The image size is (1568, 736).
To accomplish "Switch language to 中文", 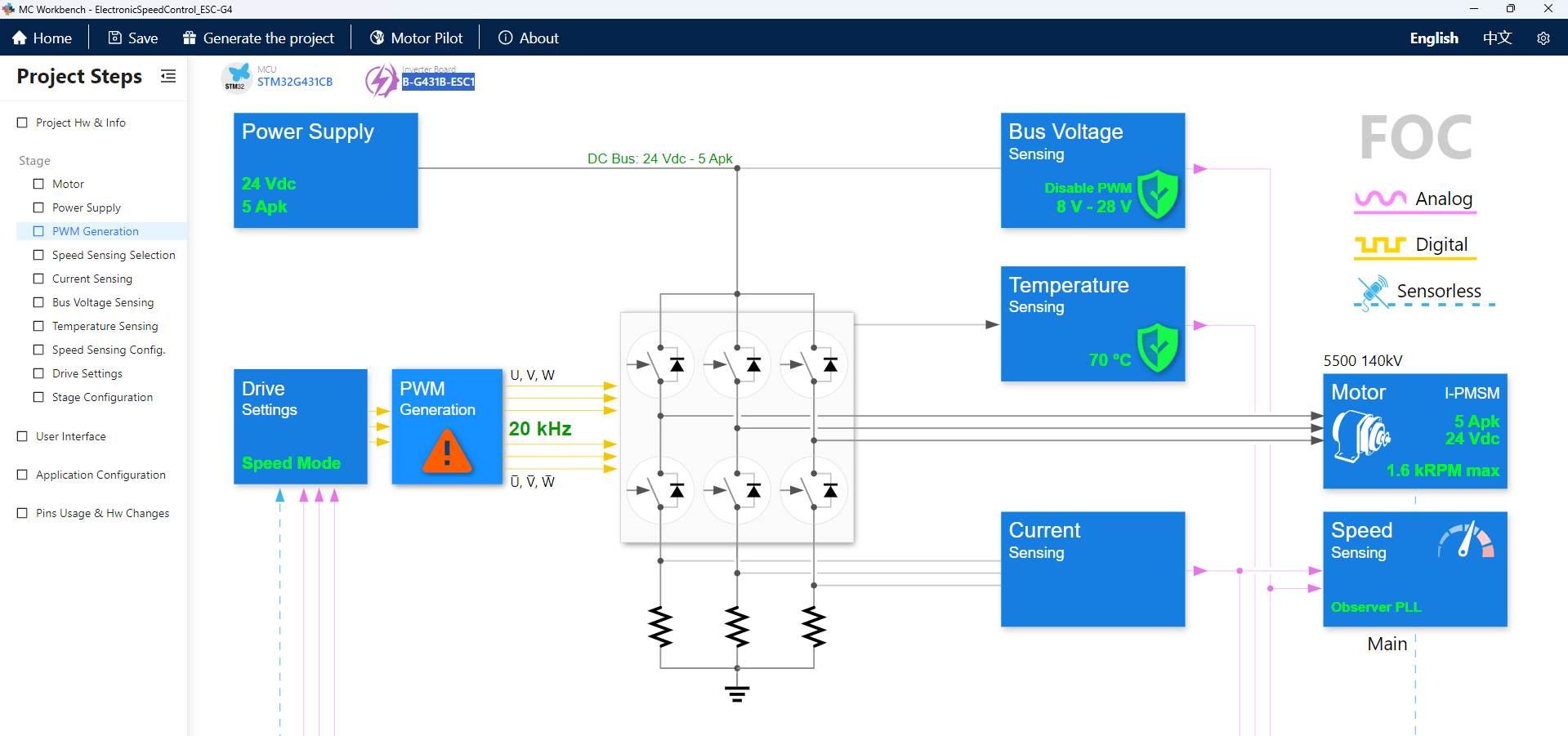I will tap(1498, 38).
